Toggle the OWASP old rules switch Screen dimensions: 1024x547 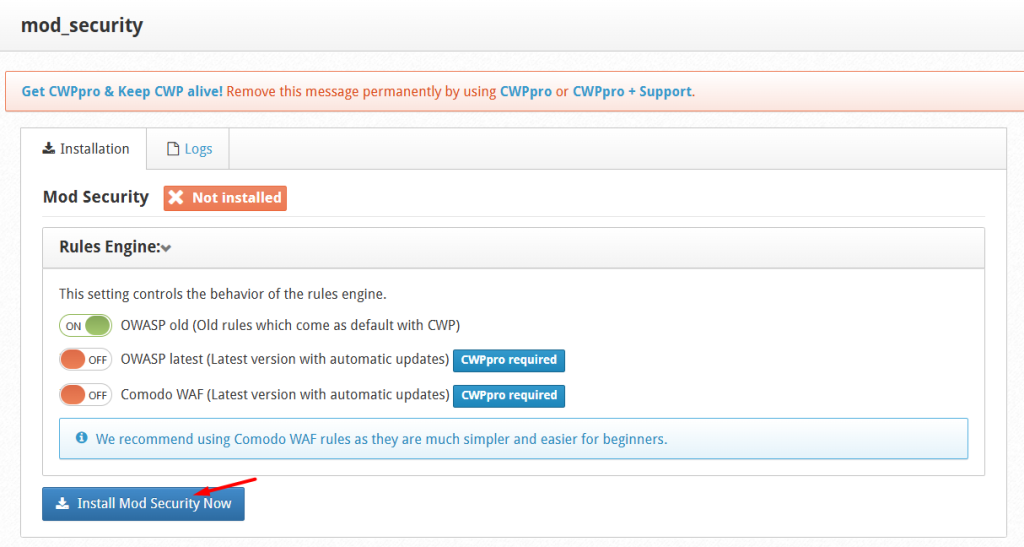(86, 326)
